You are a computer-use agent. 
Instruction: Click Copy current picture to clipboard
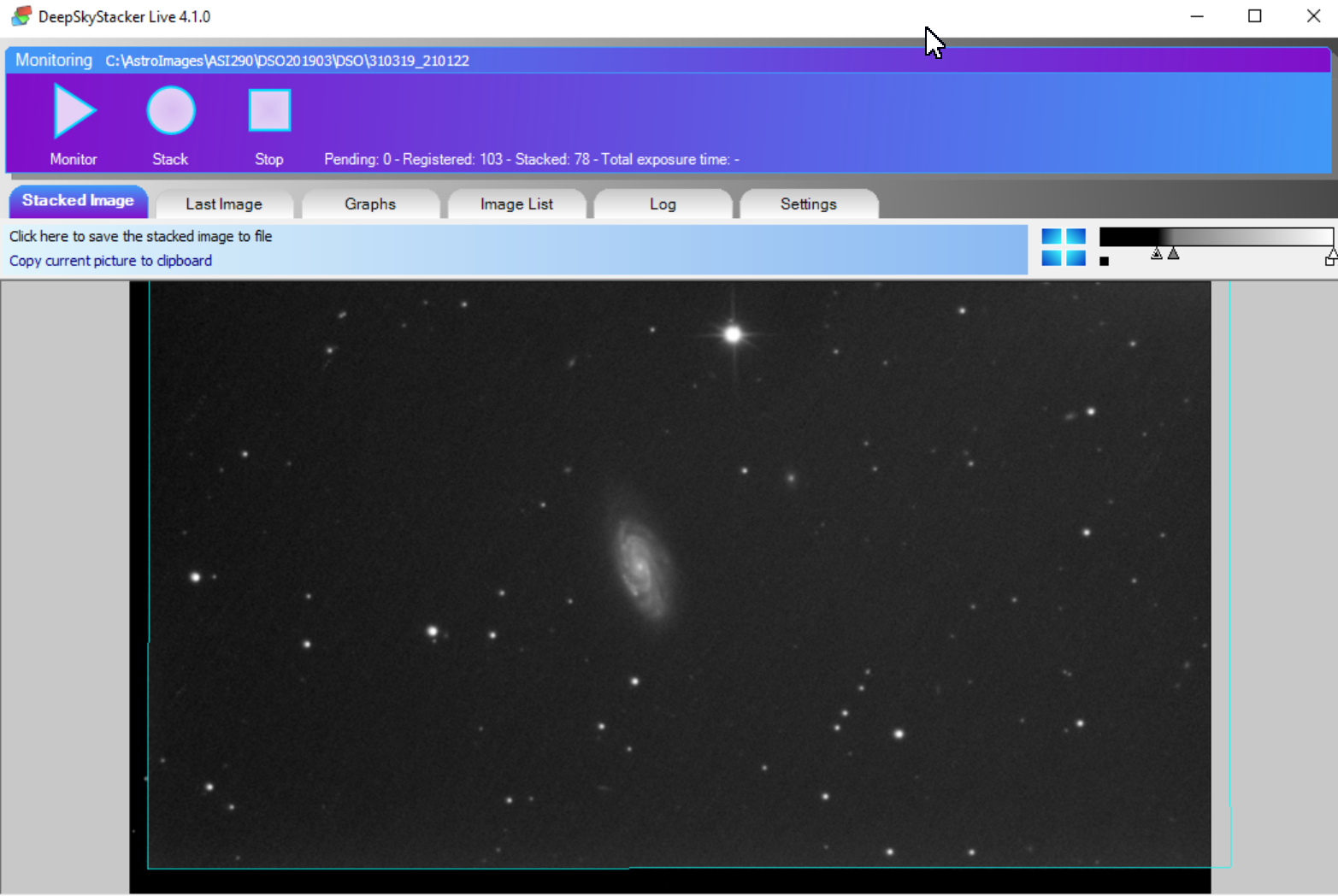111,261
